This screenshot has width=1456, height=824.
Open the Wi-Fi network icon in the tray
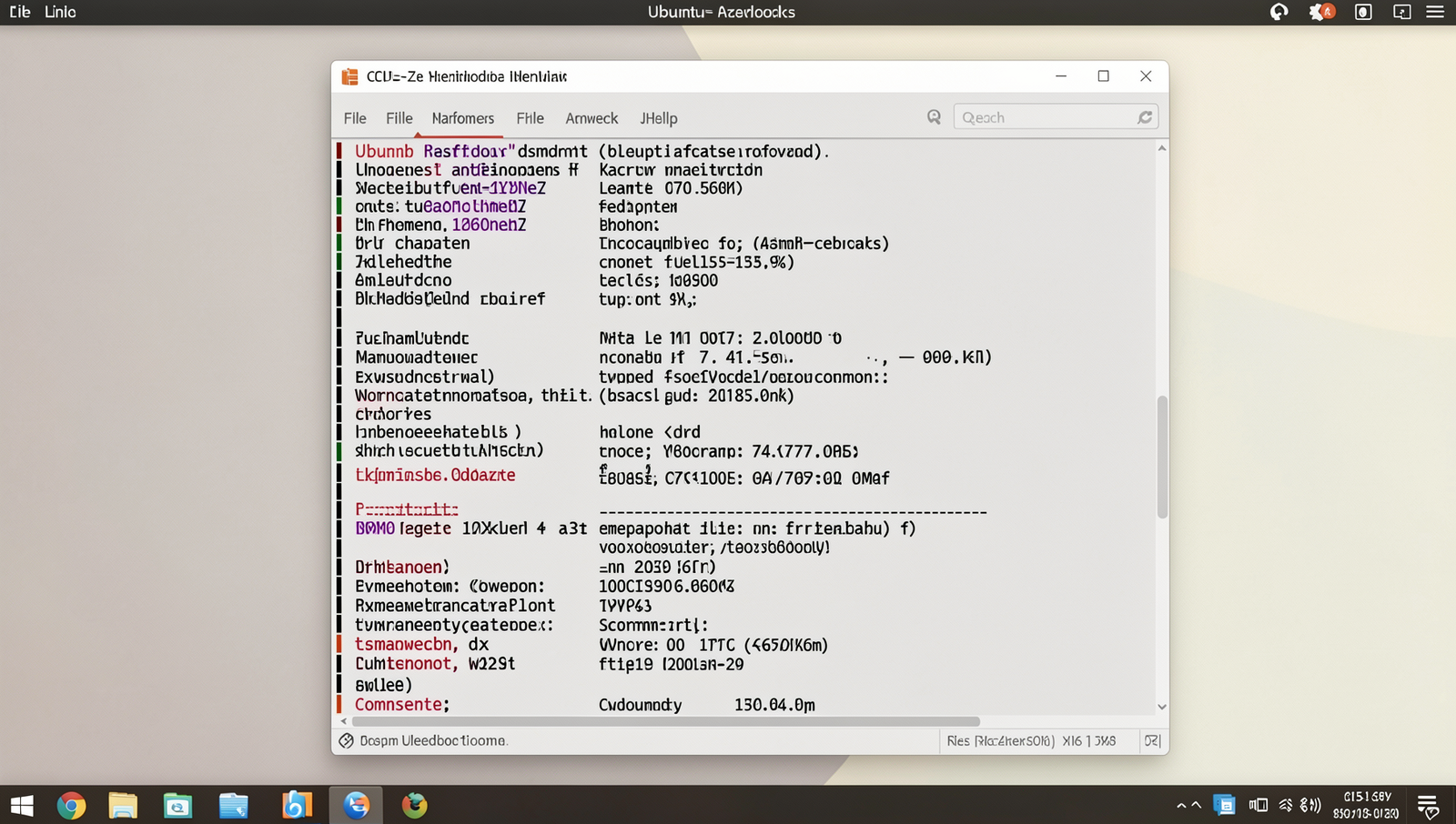pos(1286,805)
